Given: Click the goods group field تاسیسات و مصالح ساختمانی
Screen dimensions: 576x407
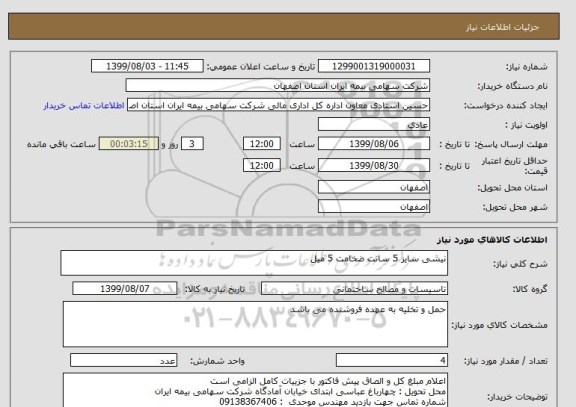Looking at the screenshot, I should pyautogui.click(x=354, y=289).
